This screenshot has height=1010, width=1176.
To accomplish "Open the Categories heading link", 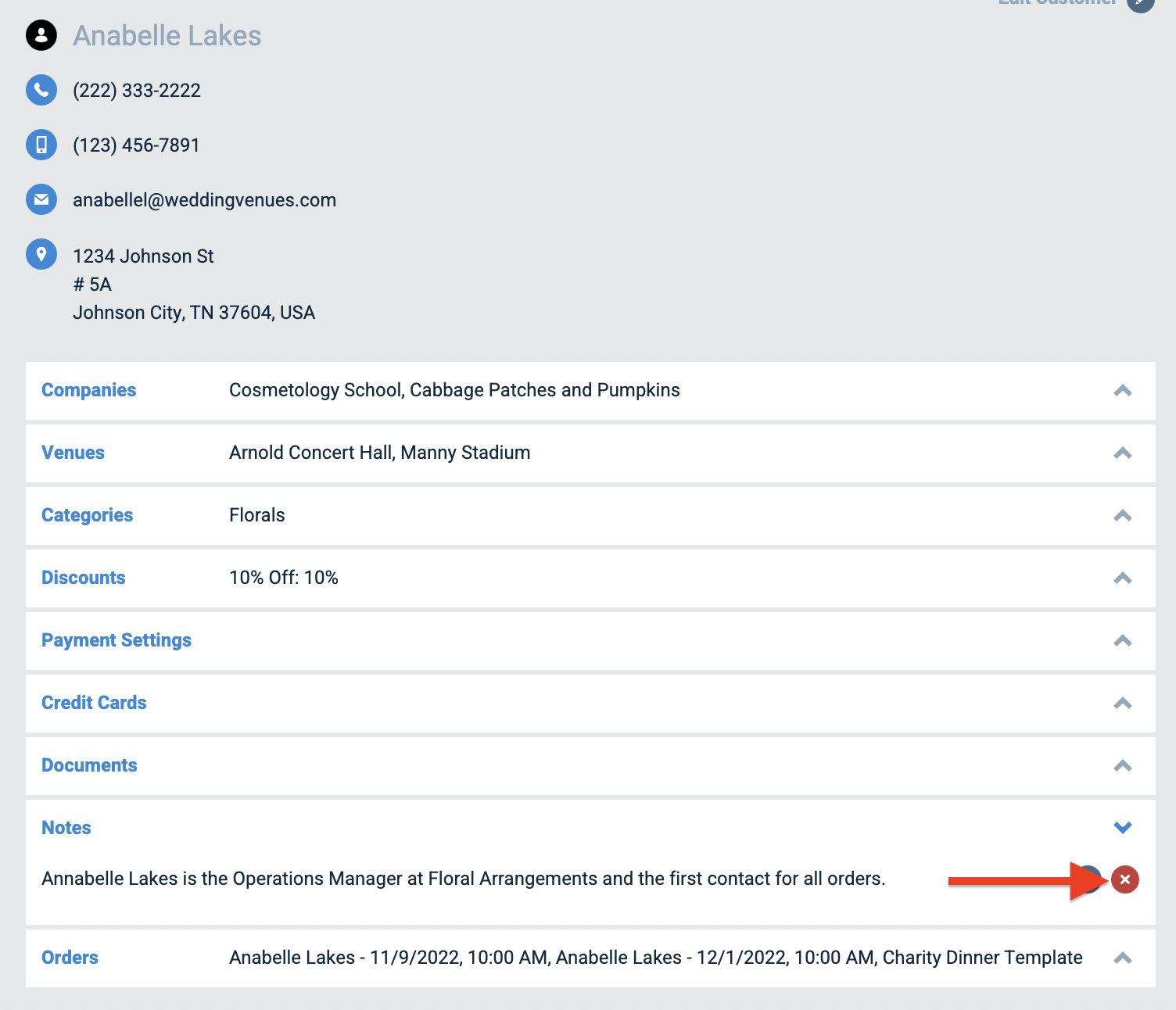I will click(x=87, y=515).
